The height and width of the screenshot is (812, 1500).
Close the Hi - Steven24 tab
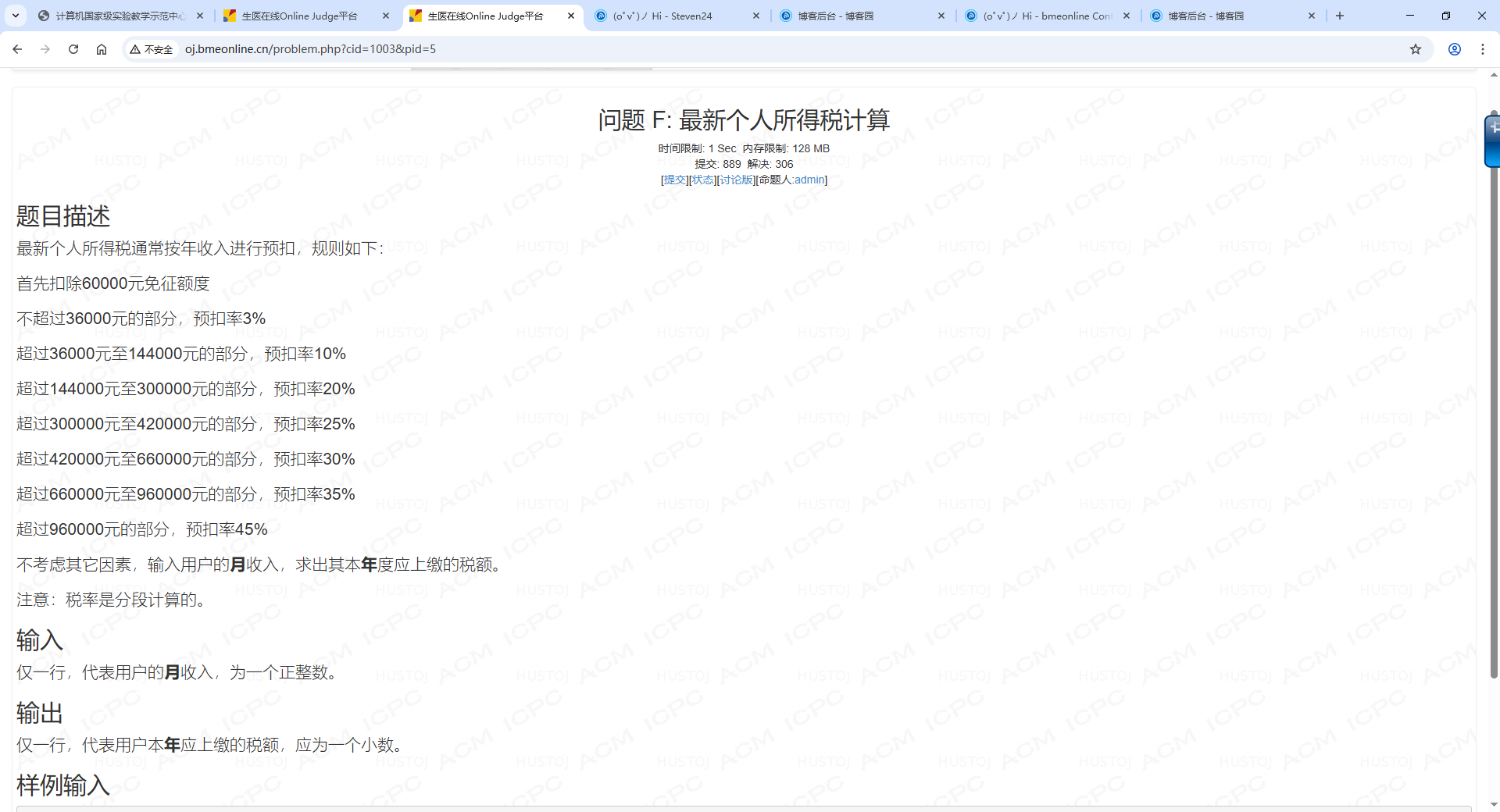(756, 16)
